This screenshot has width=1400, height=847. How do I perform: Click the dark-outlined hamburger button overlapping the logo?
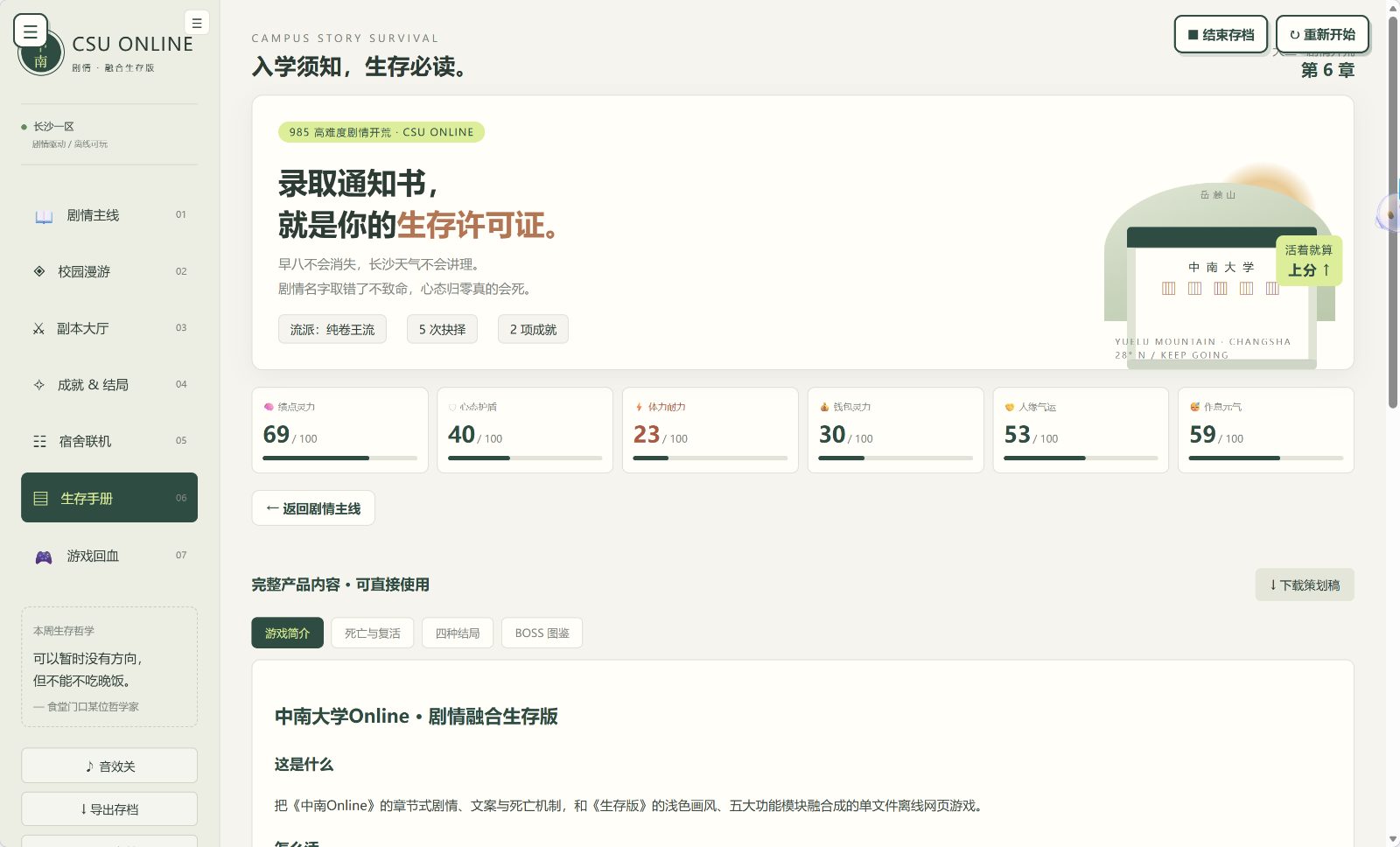[31, 31]
